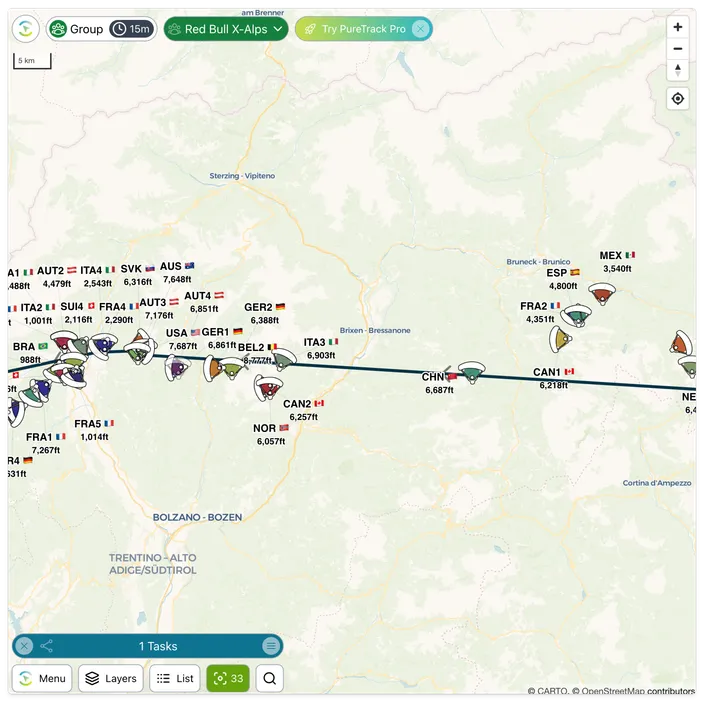Open the OpenStreetMap contributors link

click(638, 691)
